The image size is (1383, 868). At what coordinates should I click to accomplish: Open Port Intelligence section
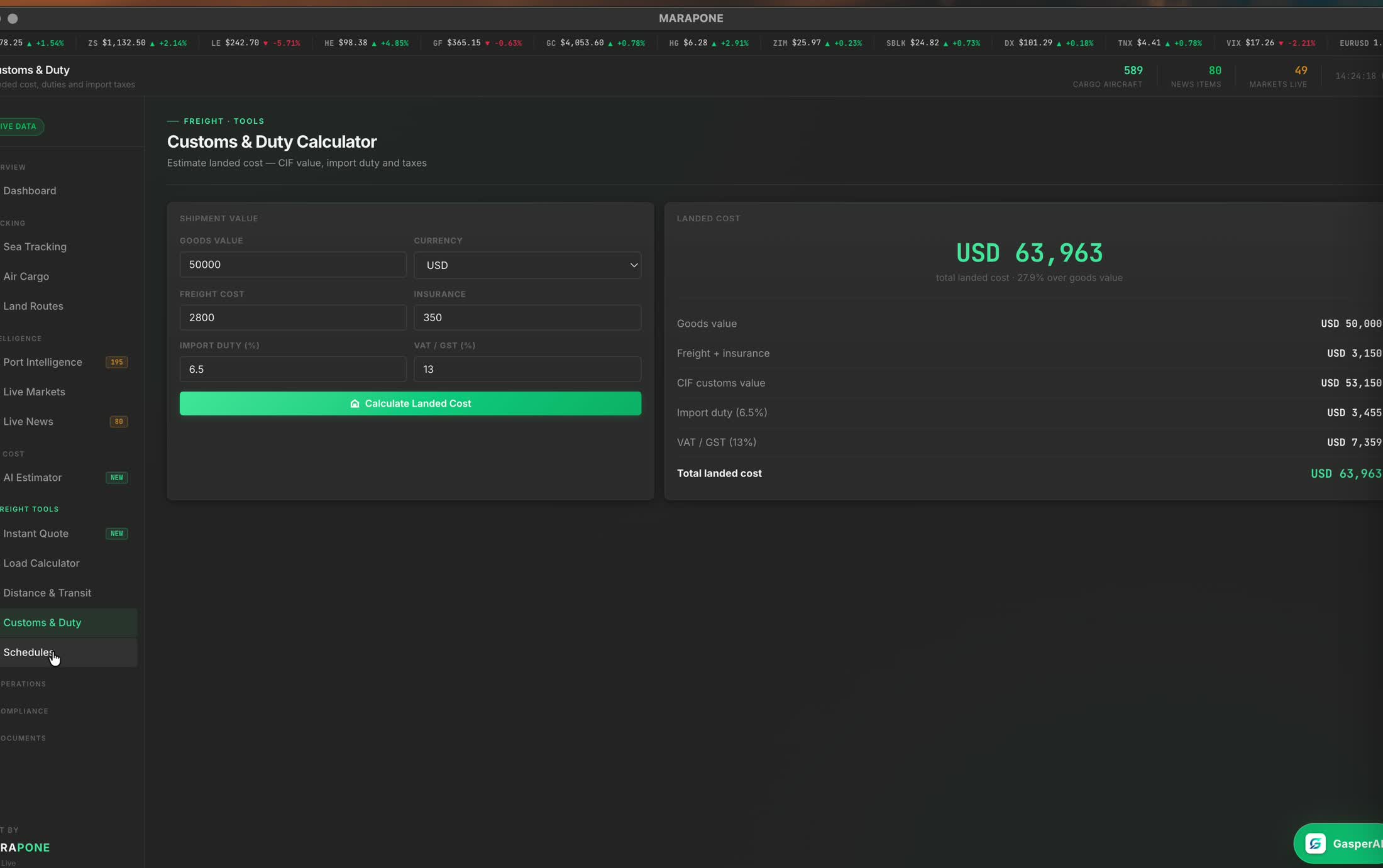pyautogui.click(x=43, y=362)
